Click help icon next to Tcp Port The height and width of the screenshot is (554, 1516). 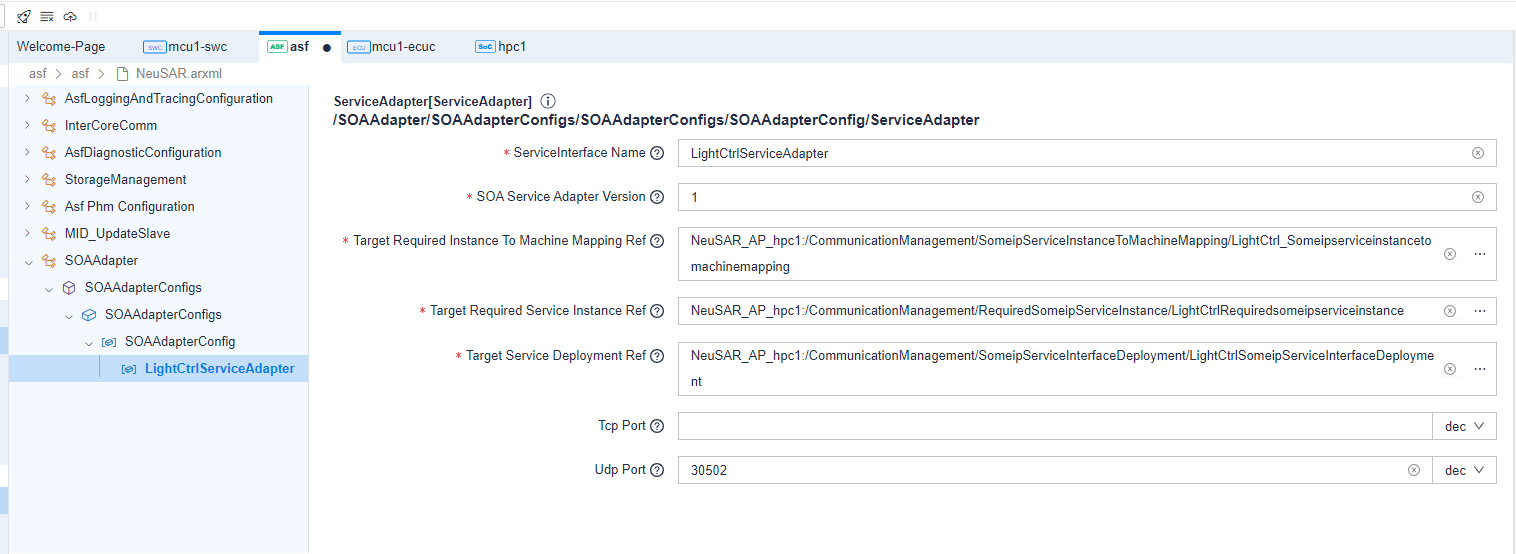(657, 426)
